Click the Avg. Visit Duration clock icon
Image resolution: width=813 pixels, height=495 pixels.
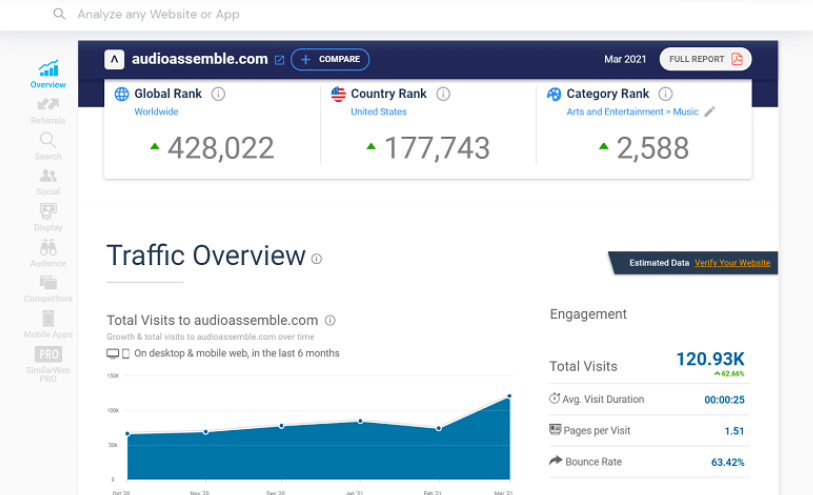pos(555,399)
